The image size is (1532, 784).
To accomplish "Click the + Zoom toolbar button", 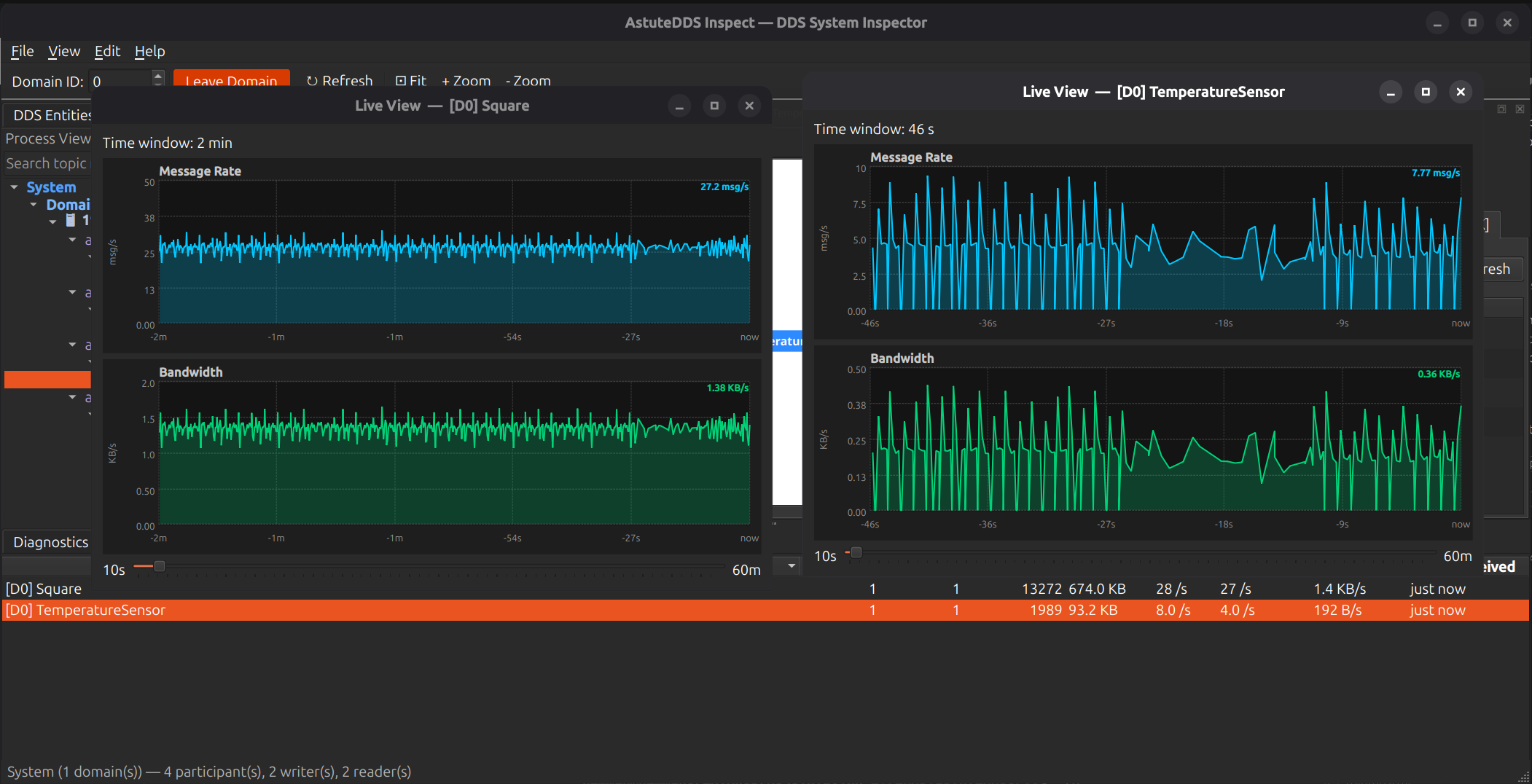I will pos(466,80).
